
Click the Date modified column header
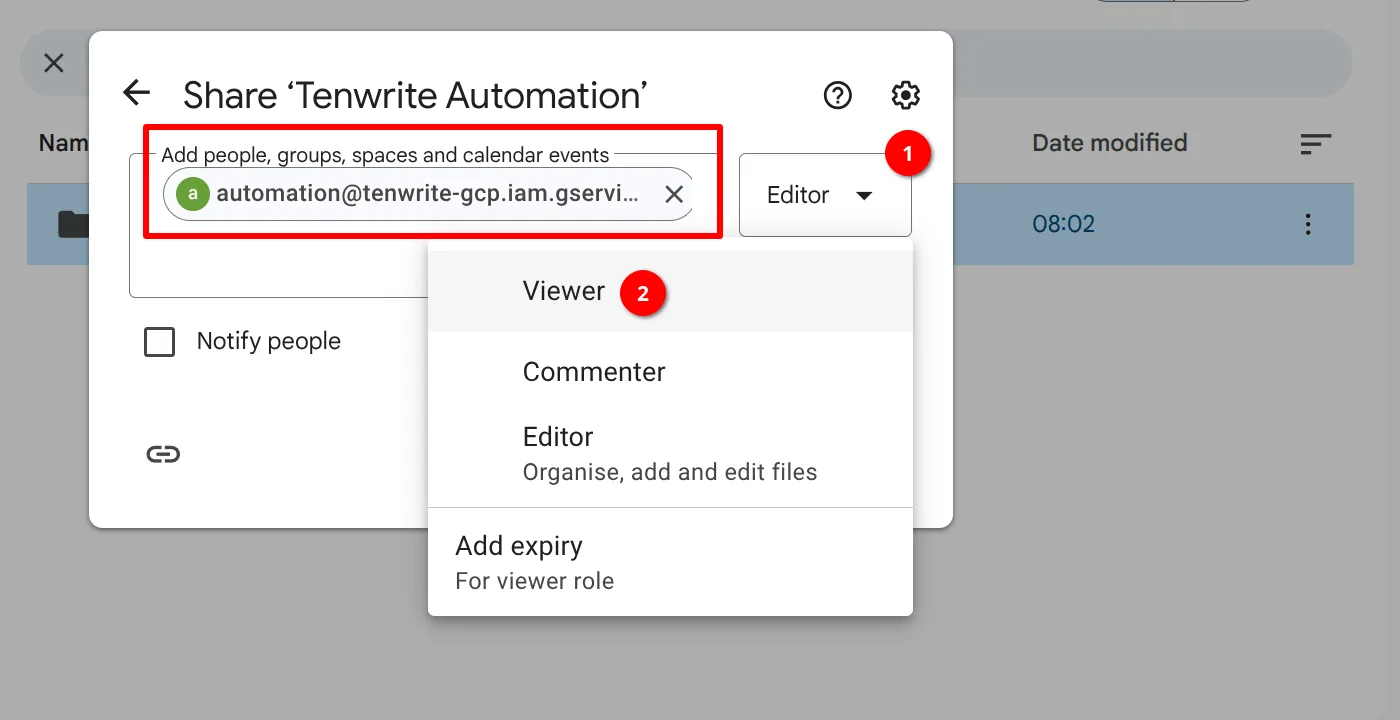point(1109,143)
